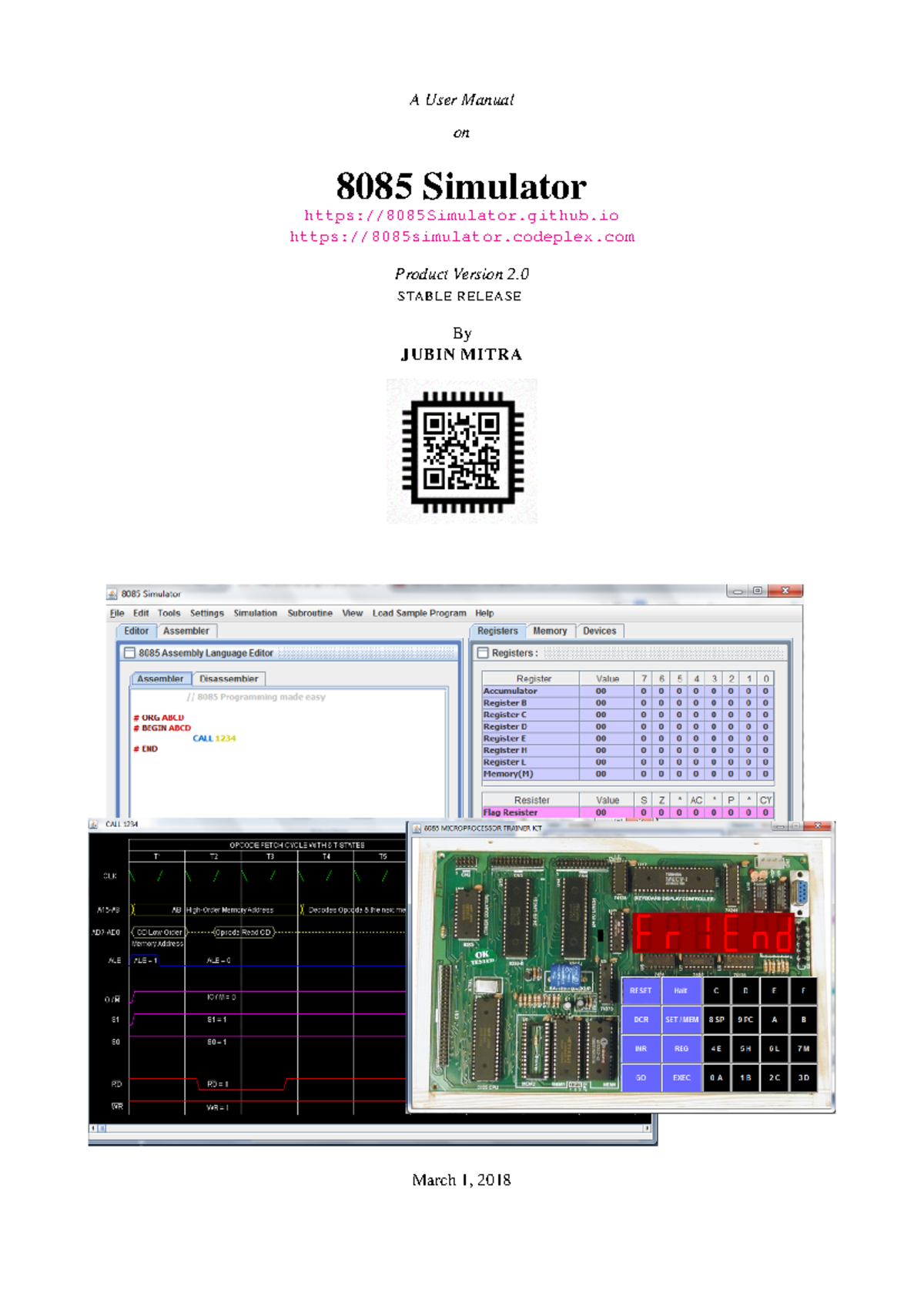Click the QR code chip image
Image resolution: width=924 pixels, height=1306 pixels.
[x=462, y=452]
